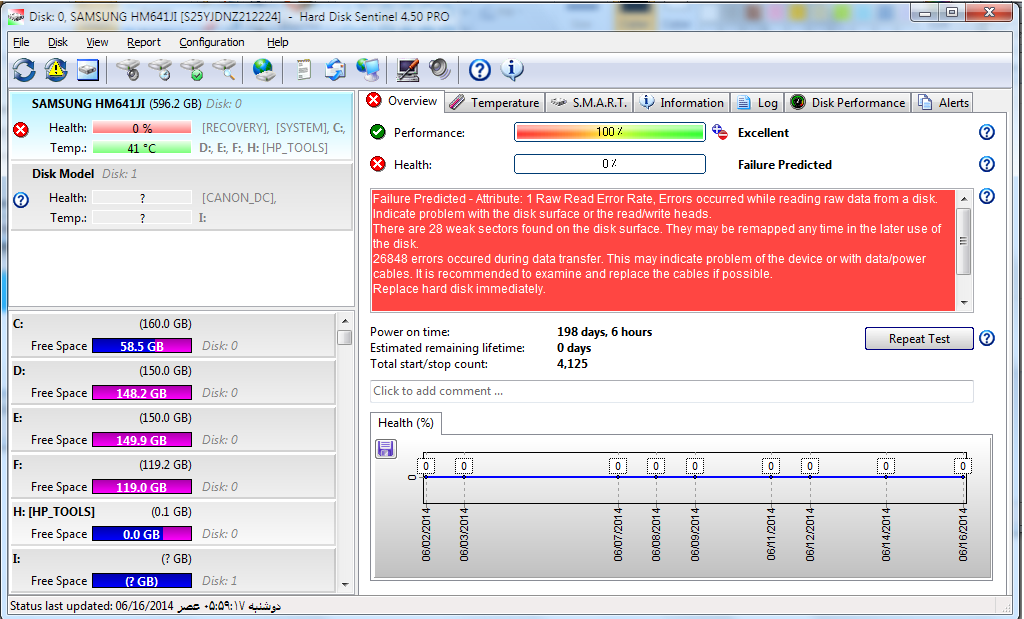Viewport: 1024px width, 619px height.
Task: Click the help icon beside Performance Excellent
Action: pyautogui.click(x=987, y=132)
